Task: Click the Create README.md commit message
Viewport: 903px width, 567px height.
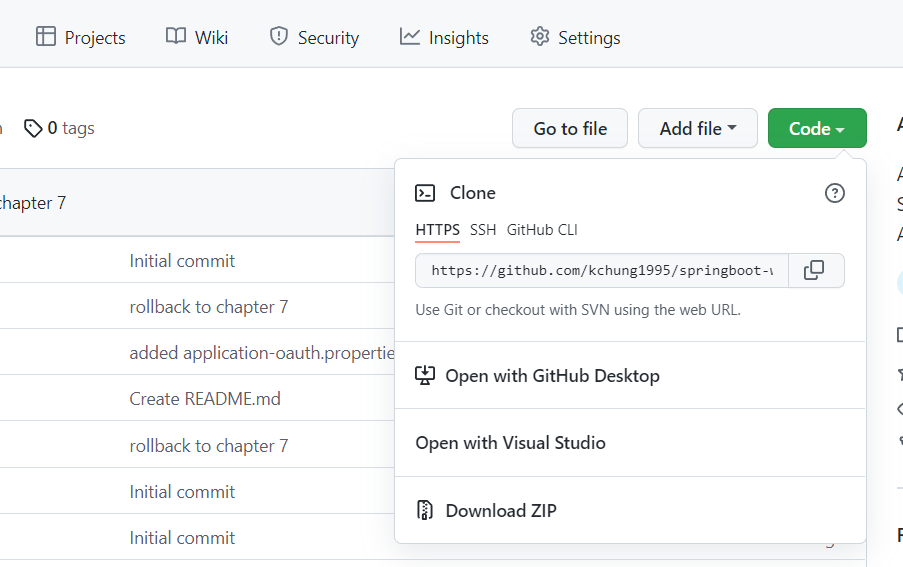Action: (205, 399)
